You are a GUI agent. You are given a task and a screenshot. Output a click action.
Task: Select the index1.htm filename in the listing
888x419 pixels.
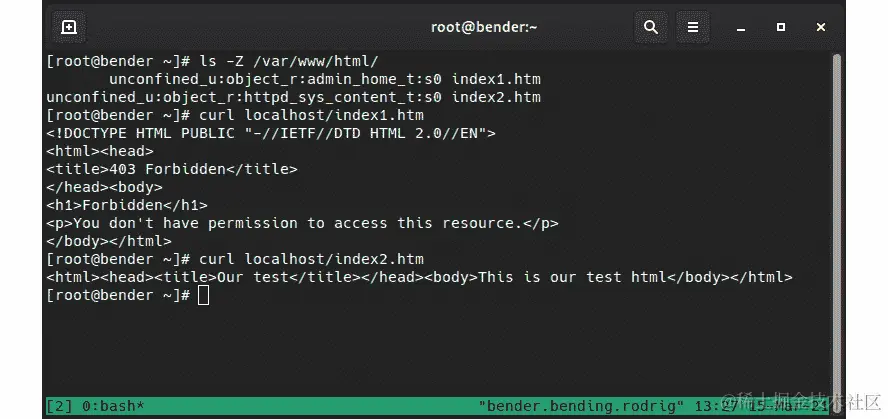point(496,79)
